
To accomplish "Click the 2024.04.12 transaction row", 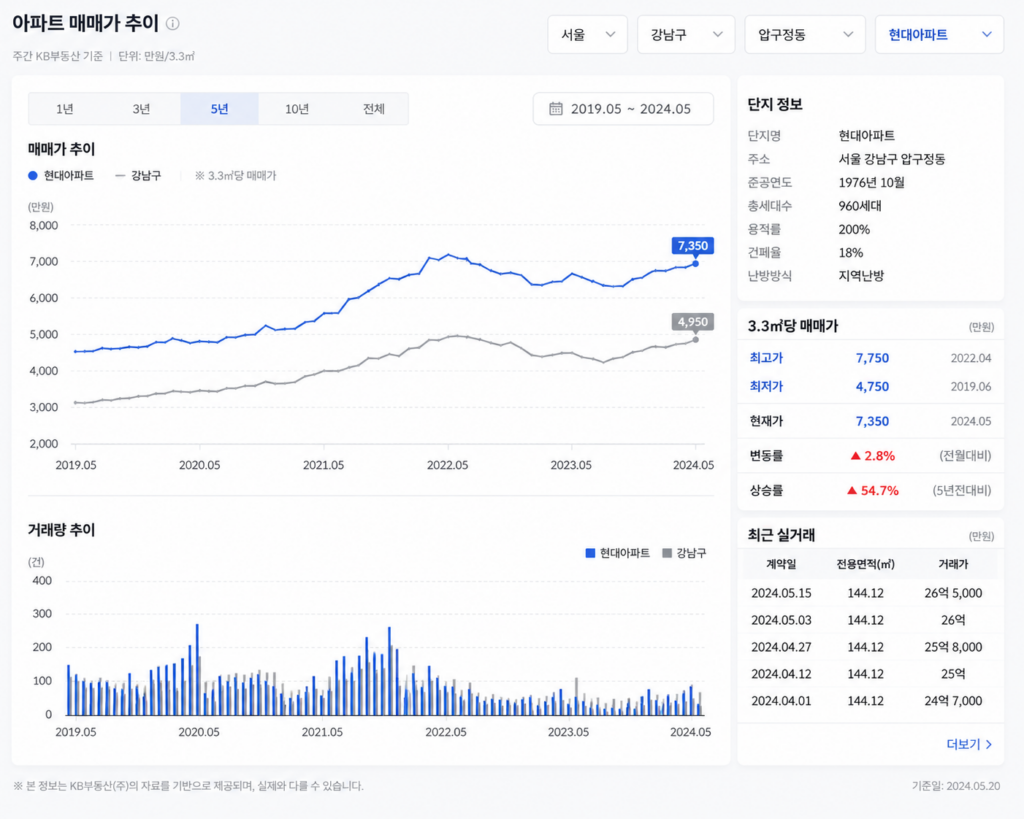I will pyautogui.click(x=870, y=673).
